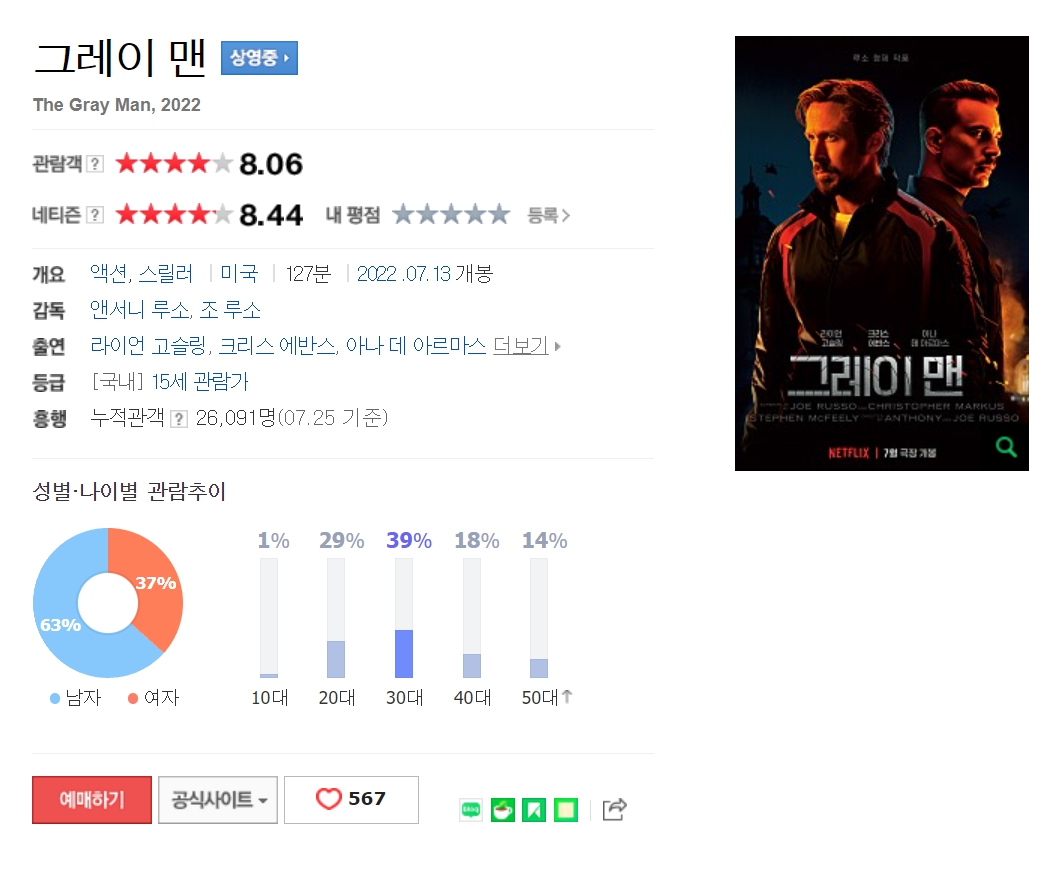Click the green bookmark share icon
The image size is (1058, 879).
pos(534,810)
